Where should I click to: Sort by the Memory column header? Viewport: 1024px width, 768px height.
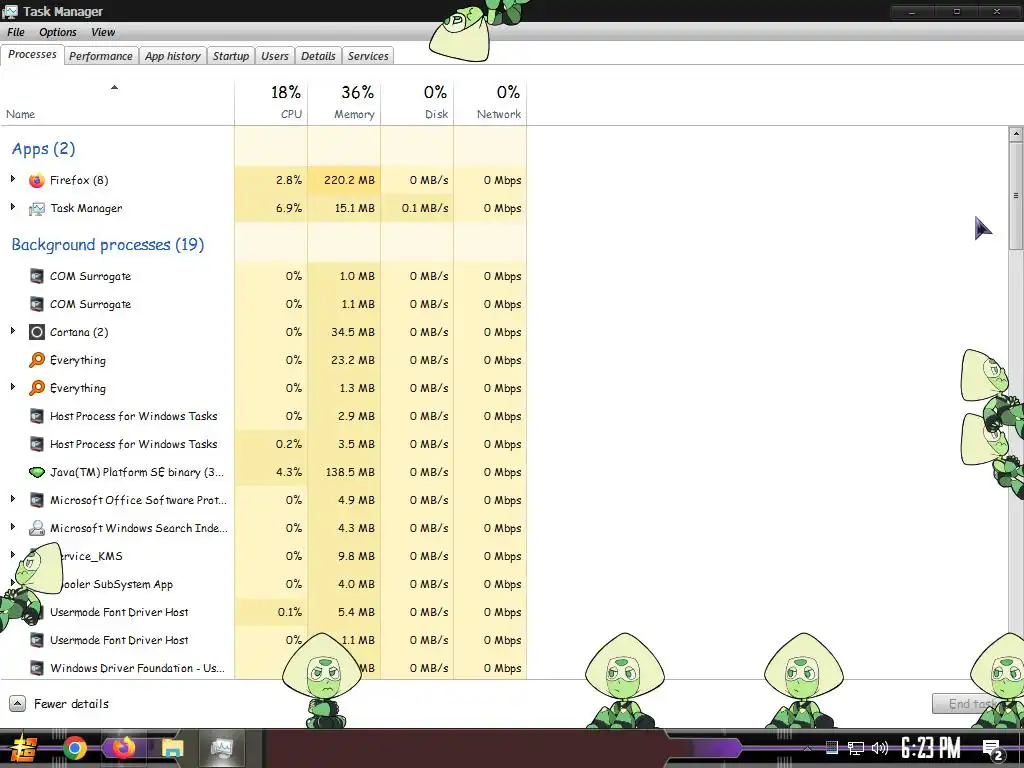pyautogui.click(x=344, y=103)
